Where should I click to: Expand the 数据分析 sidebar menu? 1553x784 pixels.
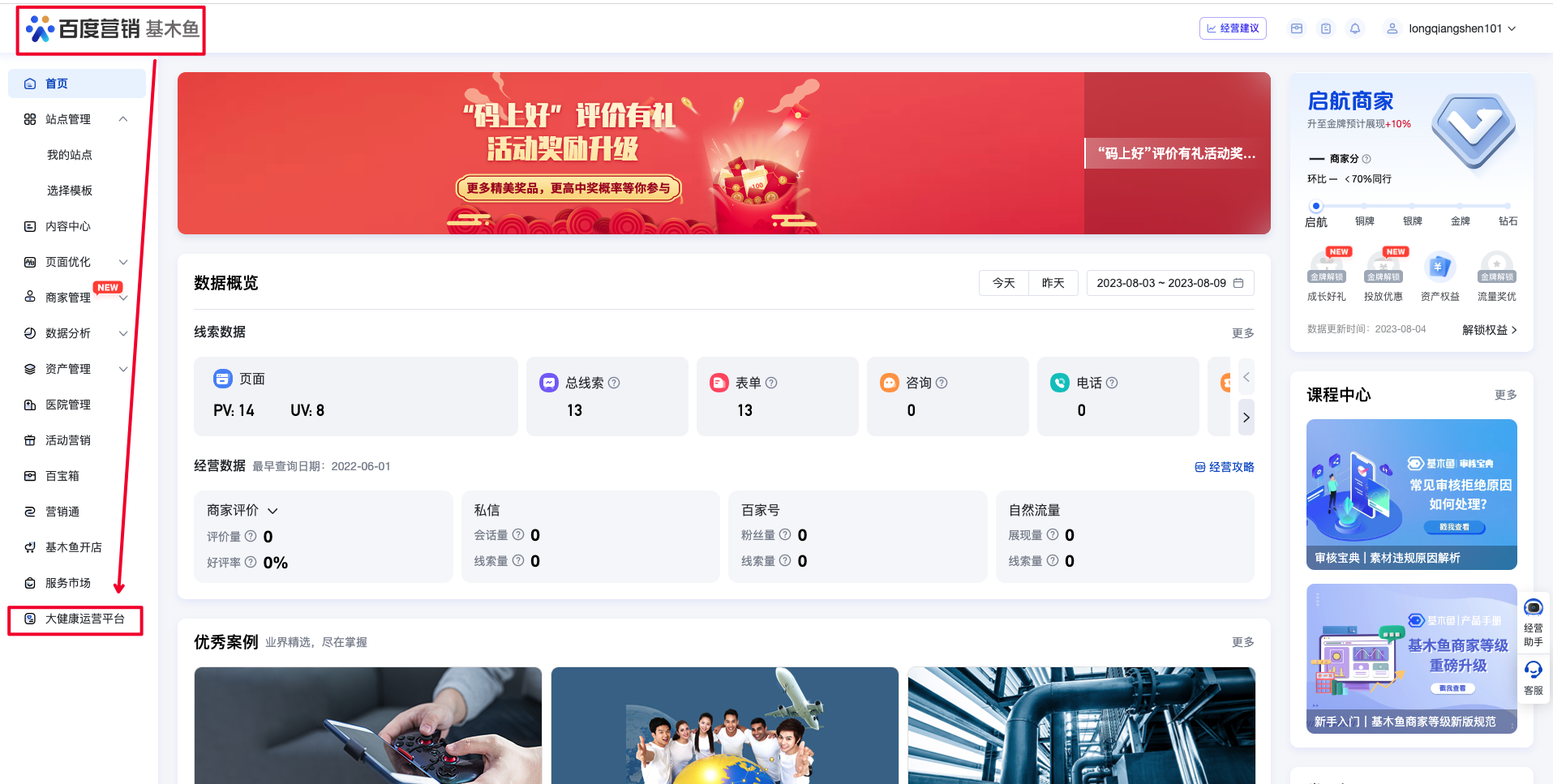tap(123, 333)
